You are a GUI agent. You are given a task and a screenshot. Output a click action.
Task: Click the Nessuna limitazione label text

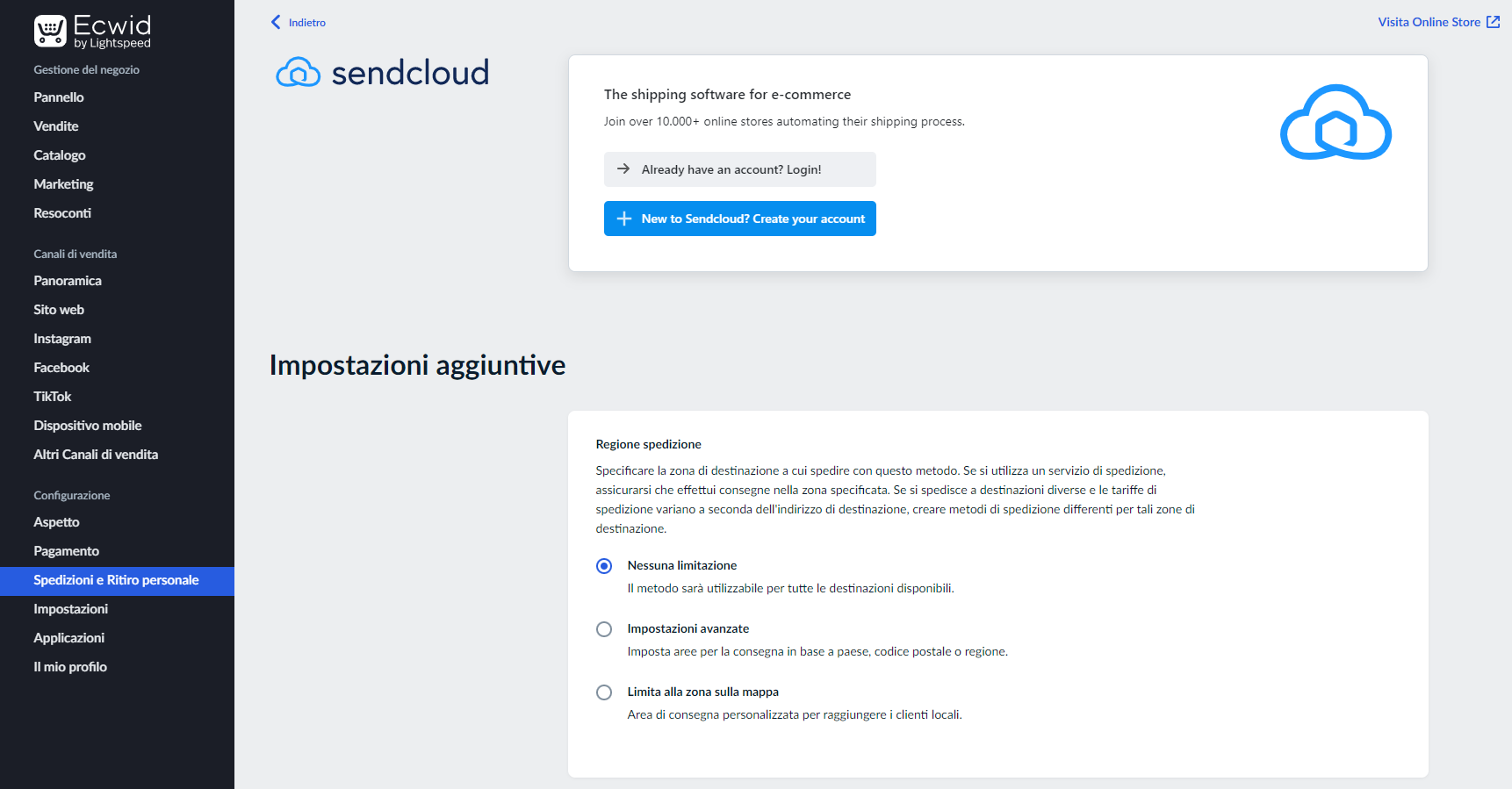[682, 565]
